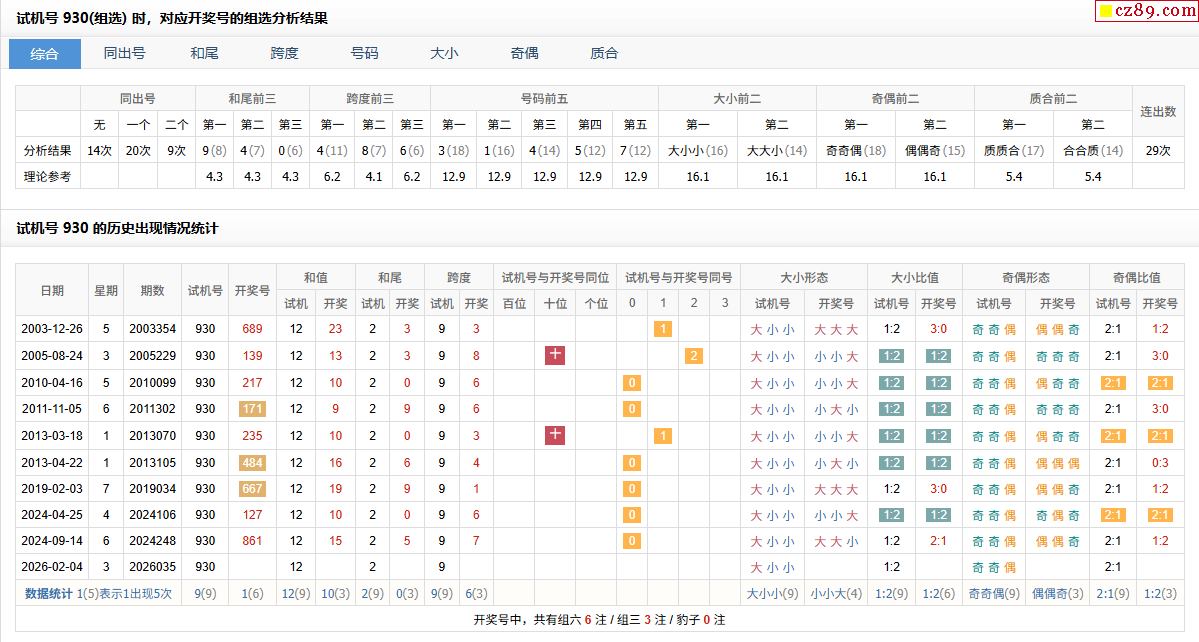Click the highlighted 484 winning number
Viewport: 1199px width, 642px height.
tap(252, 462)
